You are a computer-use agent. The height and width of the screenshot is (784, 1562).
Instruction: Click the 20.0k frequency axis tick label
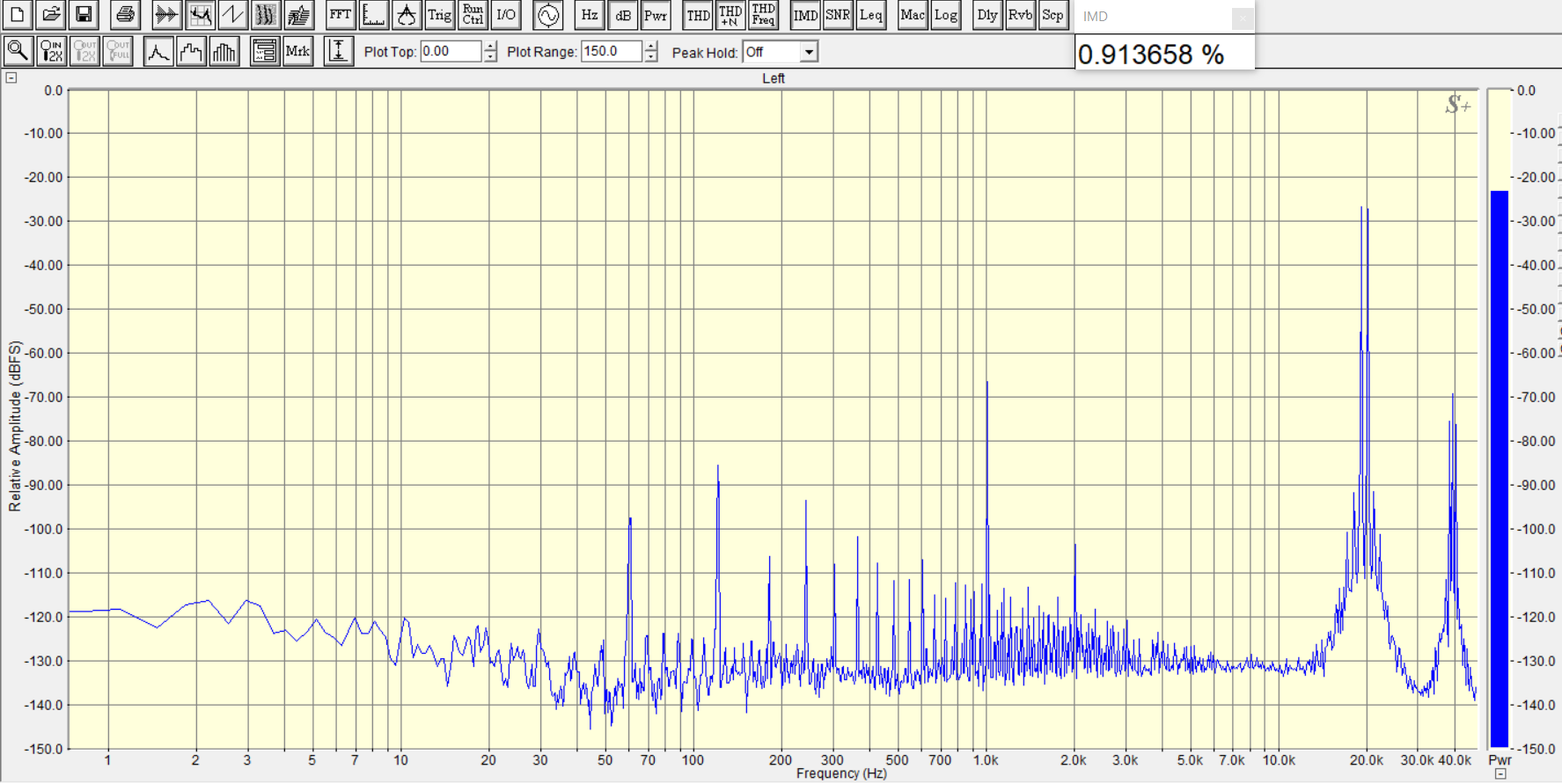1367,760
